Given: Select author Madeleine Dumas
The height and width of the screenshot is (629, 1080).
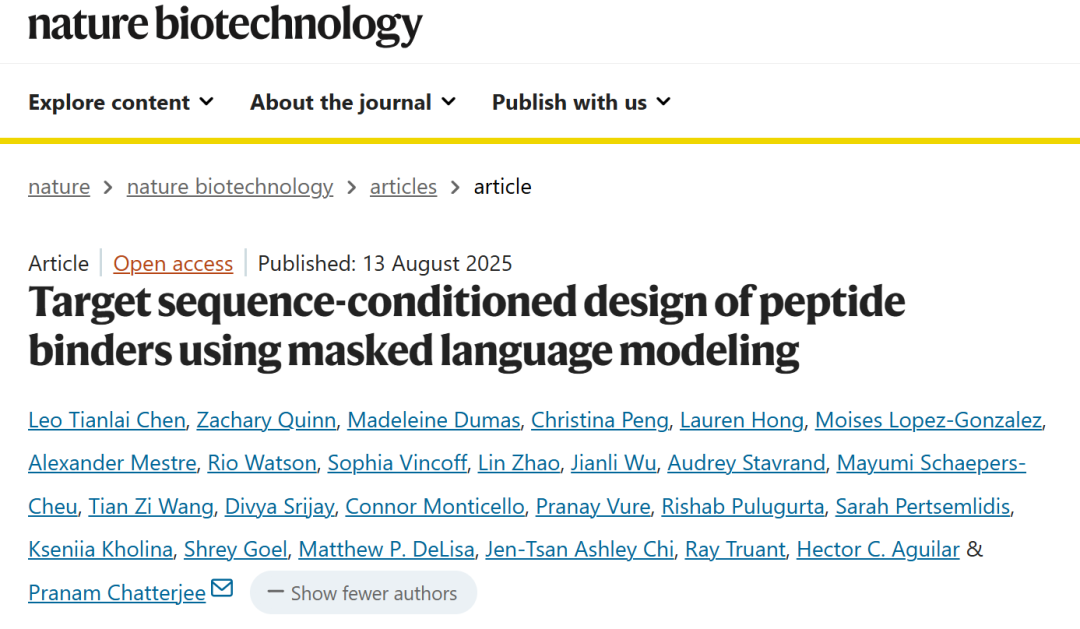Looking at the screenshot, I should point(433,420).
